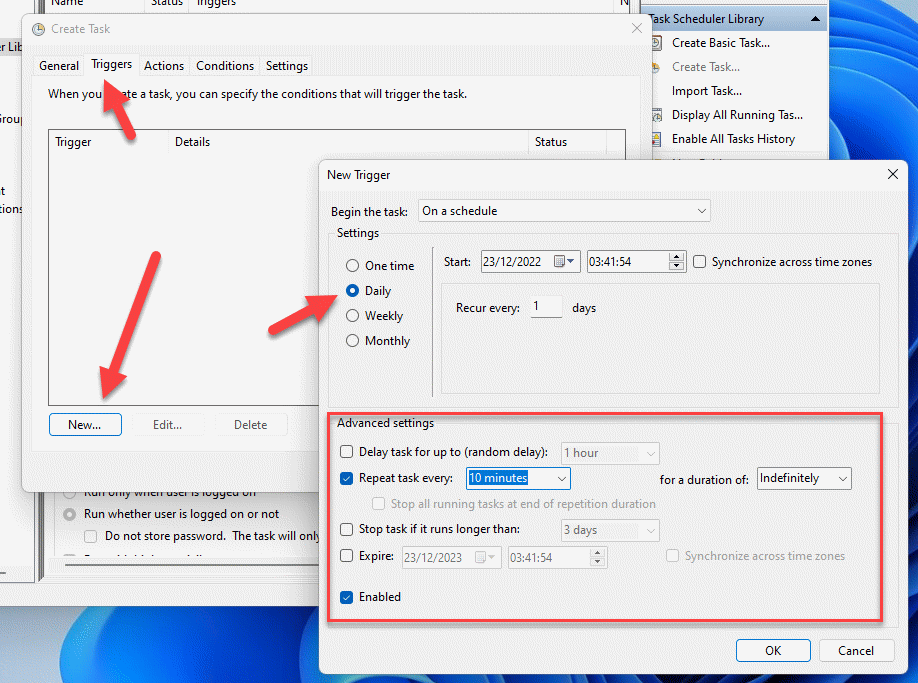The width and height of the screenshot is (918, 683).
Task: Increase the Expire time with up spinner
Action: tap(597, 553)
